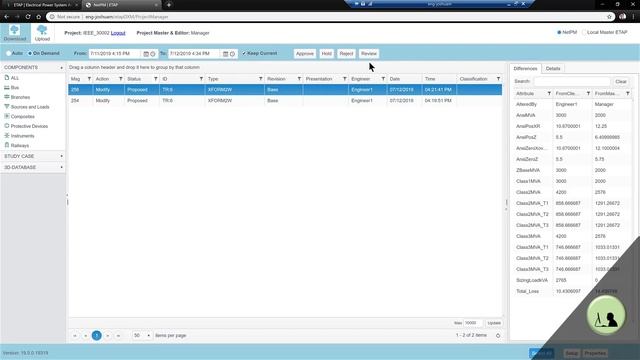The height and width of the screenshot is (360, 640).
Task: Switch to the ETAP Electrical Power System browser tab
Action: [x=41, y=5]
